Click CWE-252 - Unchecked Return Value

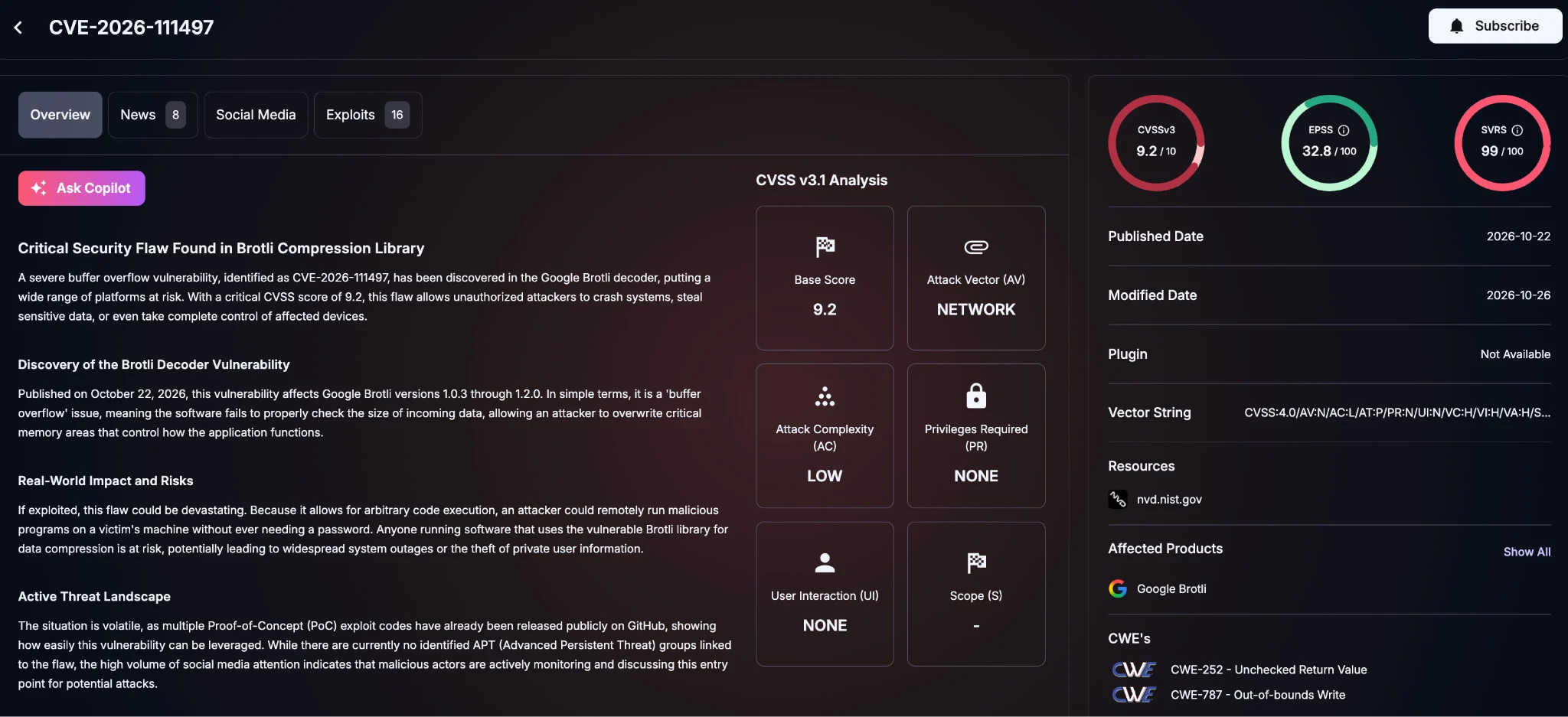tap(1269, 670)
